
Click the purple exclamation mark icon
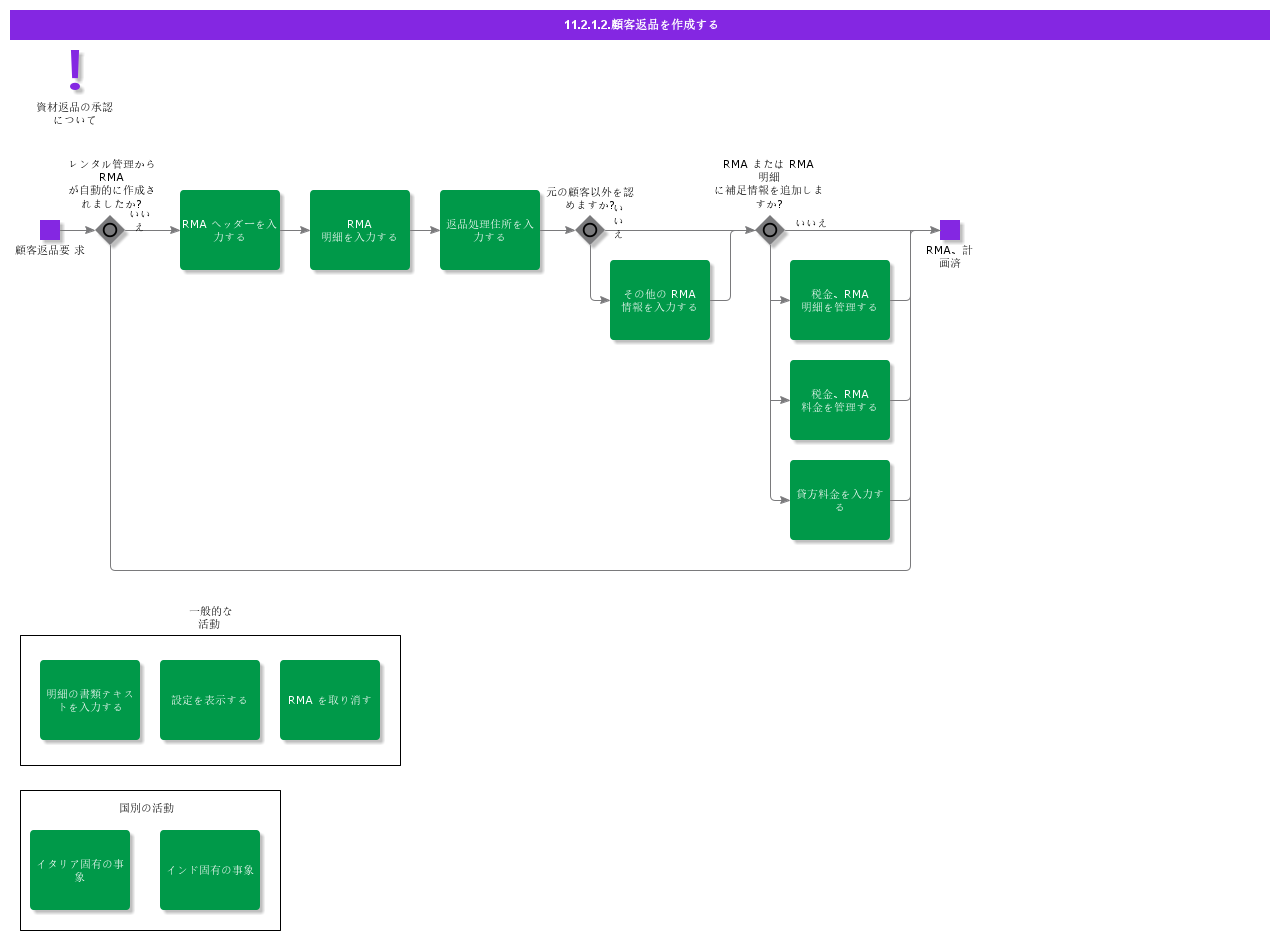75,70
